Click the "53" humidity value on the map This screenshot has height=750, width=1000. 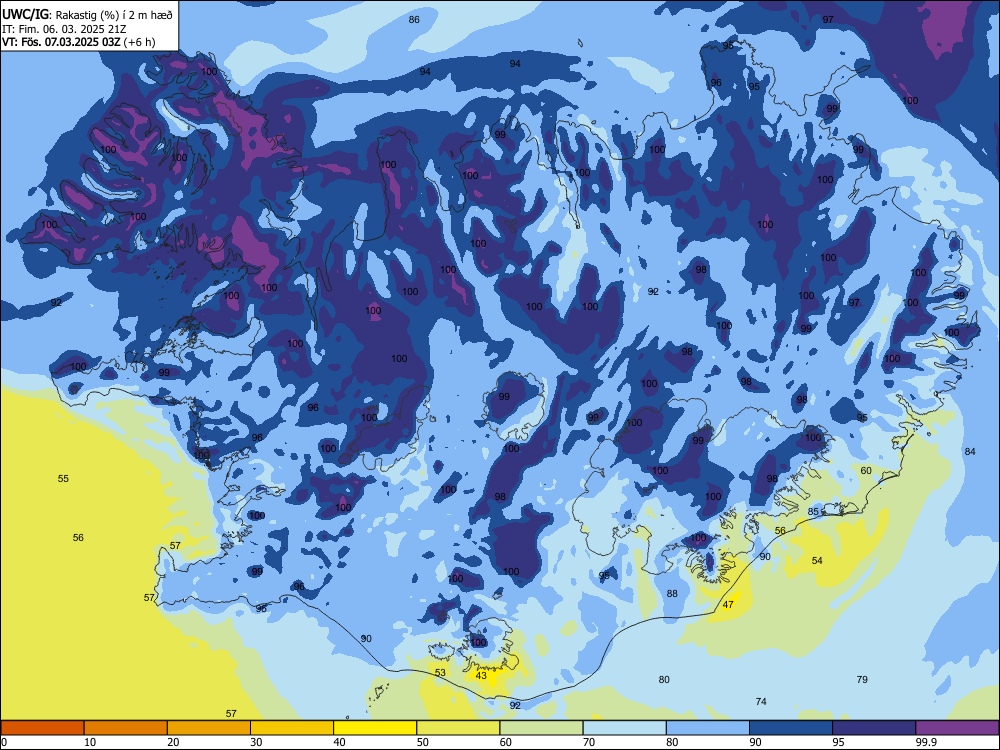pos(440,673)
